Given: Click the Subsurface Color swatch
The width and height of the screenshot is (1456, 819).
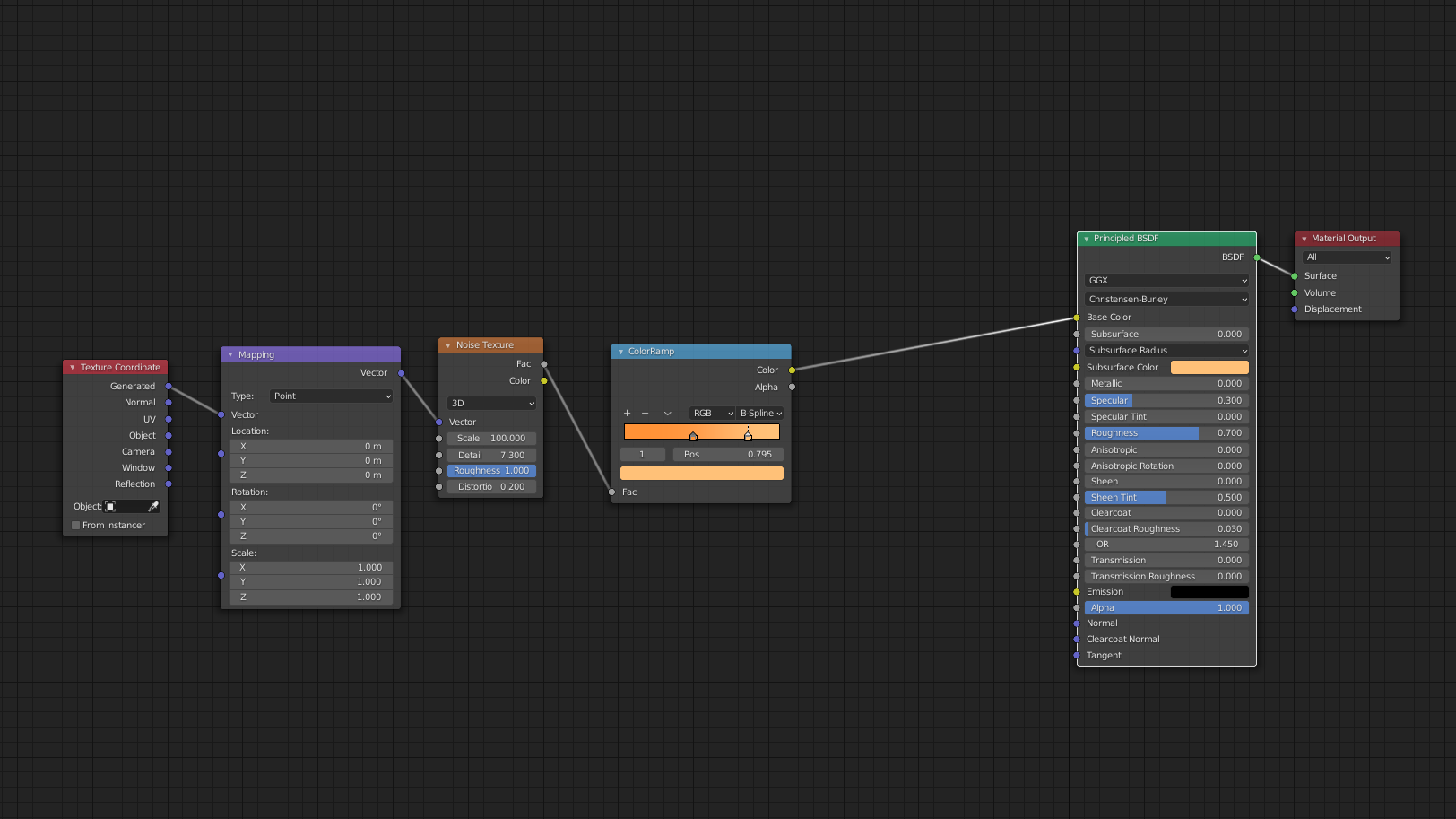Looking at the screenshot, I should point(1209,368).
